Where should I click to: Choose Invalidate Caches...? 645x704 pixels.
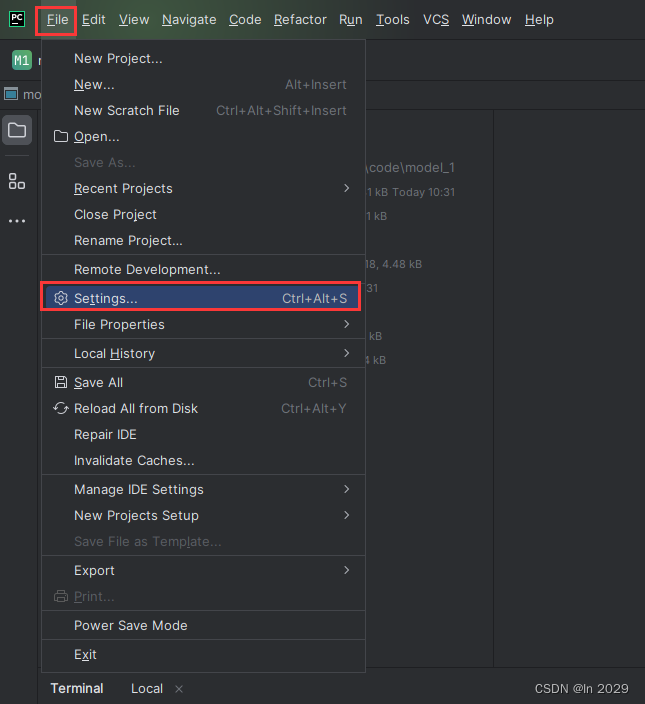pyautogui.click(x=203, y=461)
